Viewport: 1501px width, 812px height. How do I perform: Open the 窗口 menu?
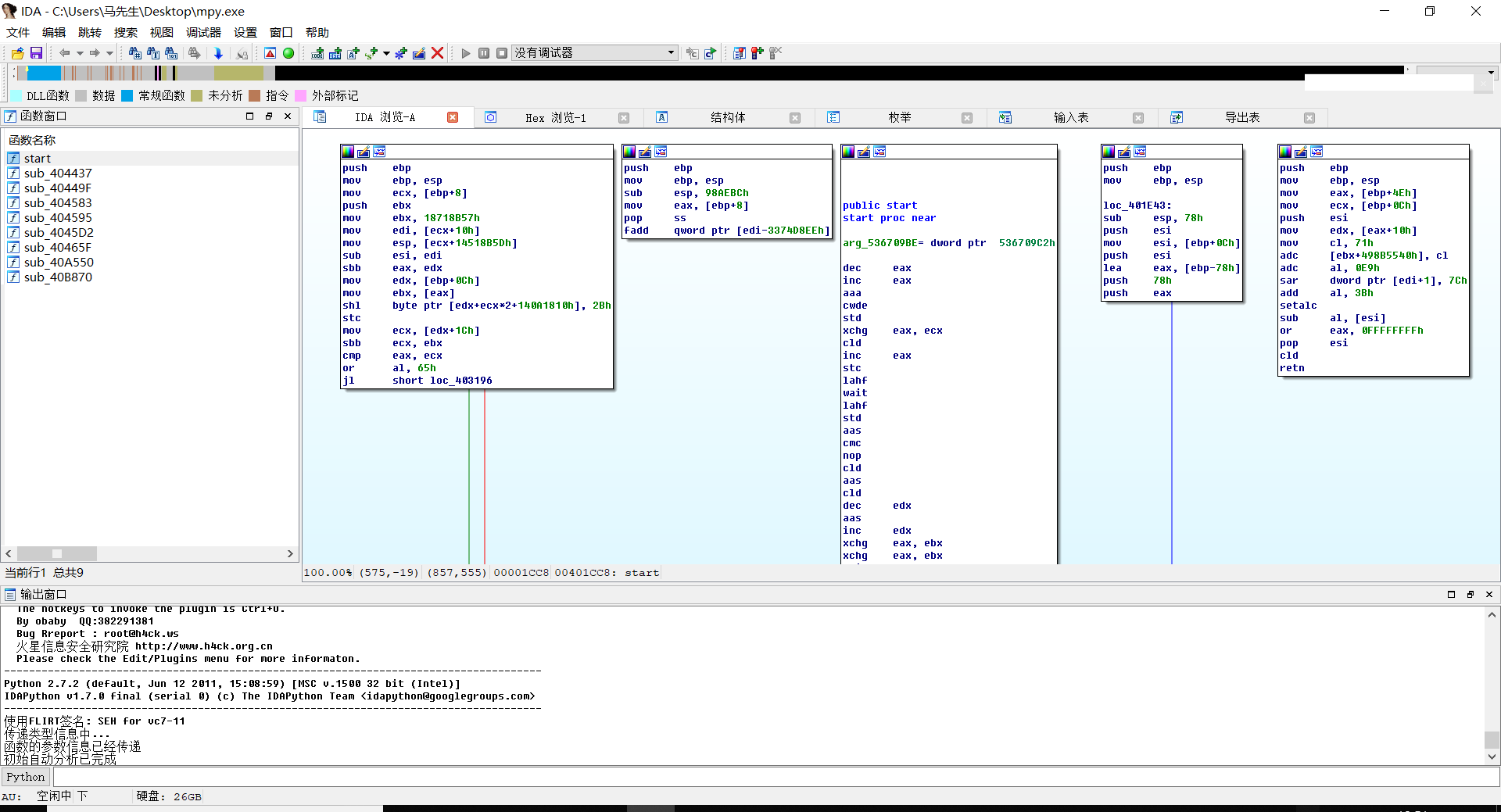[281, 32]
